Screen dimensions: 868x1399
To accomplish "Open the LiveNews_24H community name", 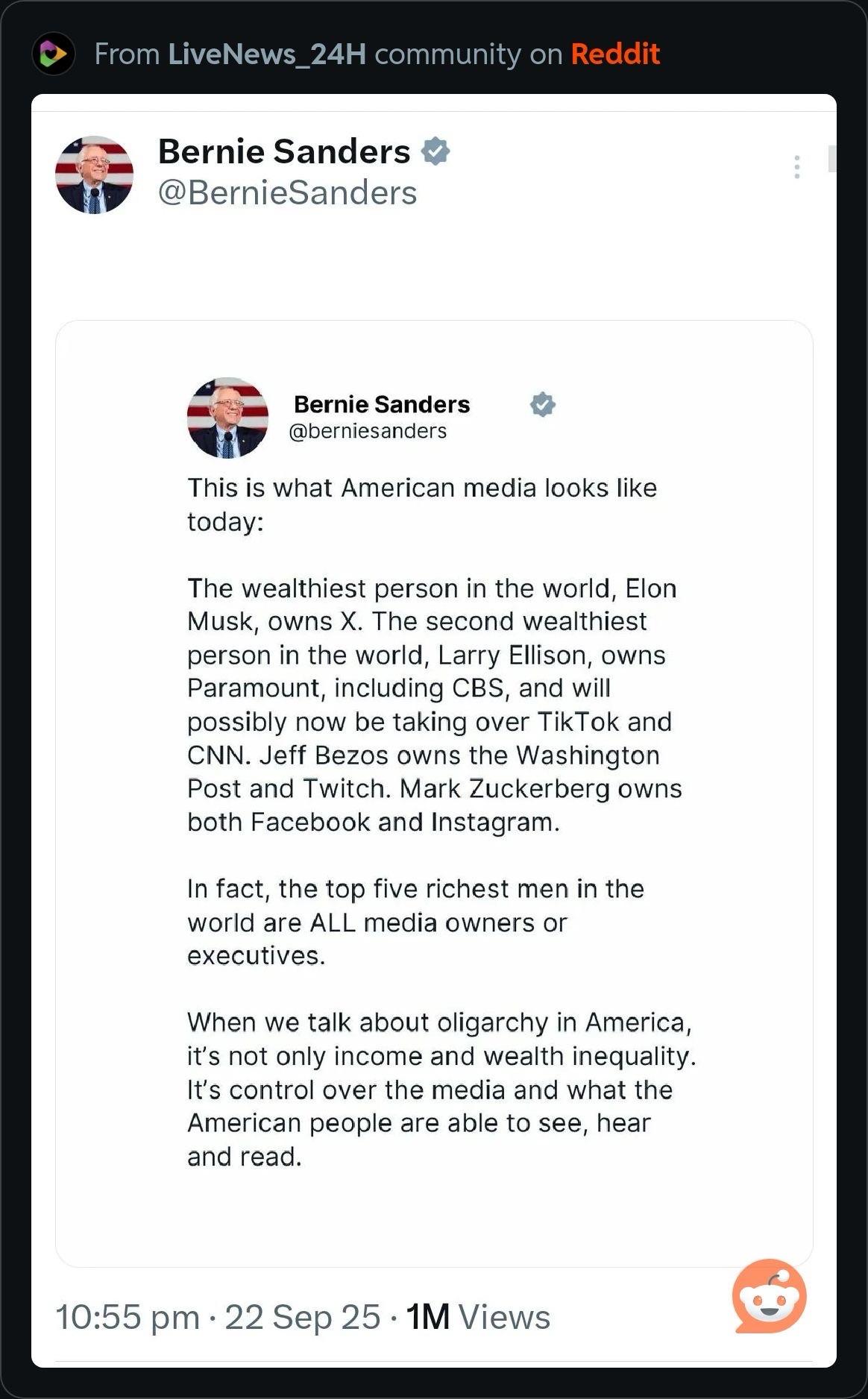I will coord(267,54).
